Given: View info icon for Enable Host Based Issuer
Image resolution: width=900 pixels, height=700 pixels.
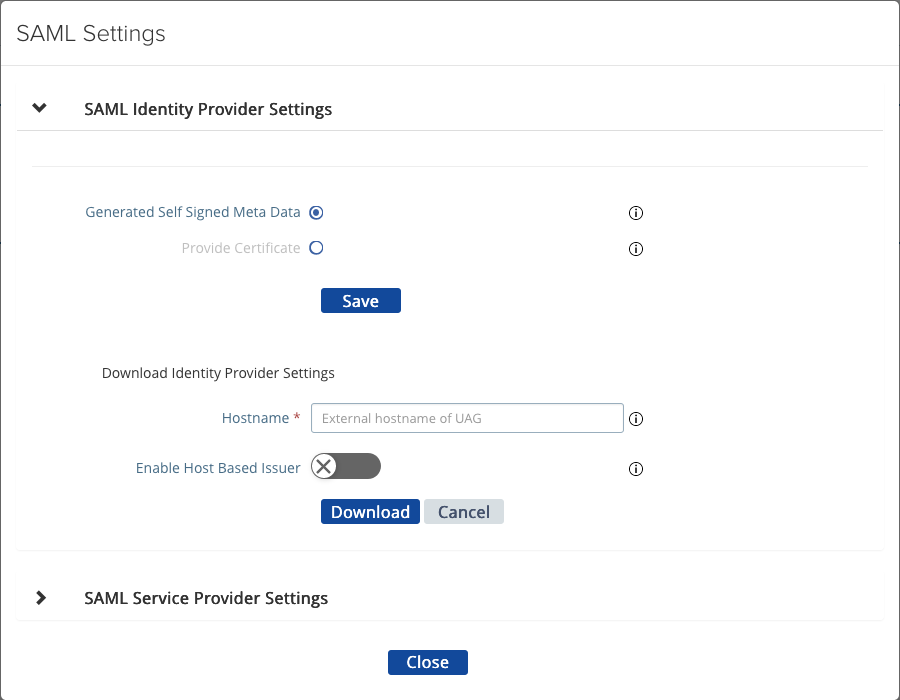Looking at the screenshot, I should point(635,469).
